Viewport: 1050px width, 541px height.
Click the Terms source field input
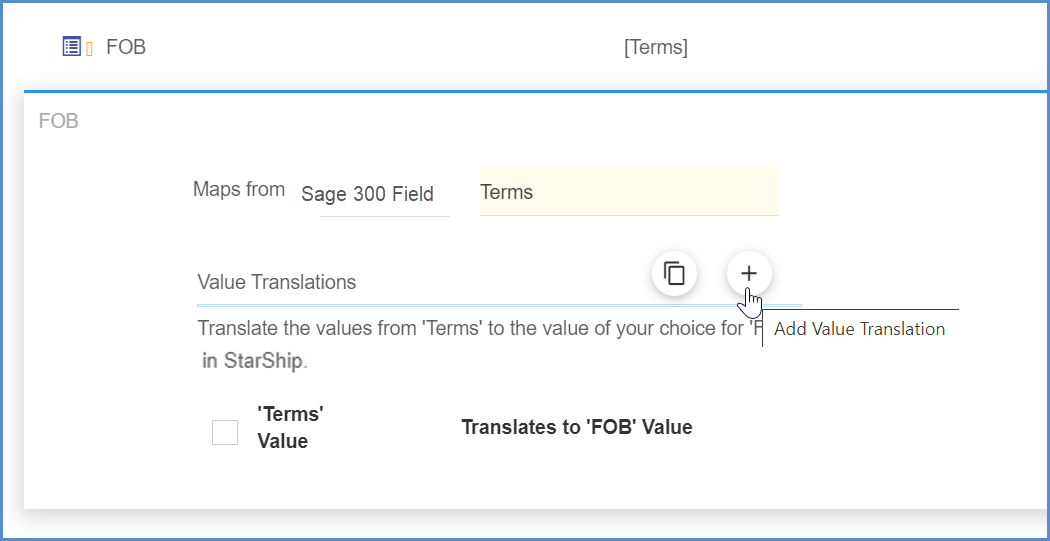click(x=628, y=192)
